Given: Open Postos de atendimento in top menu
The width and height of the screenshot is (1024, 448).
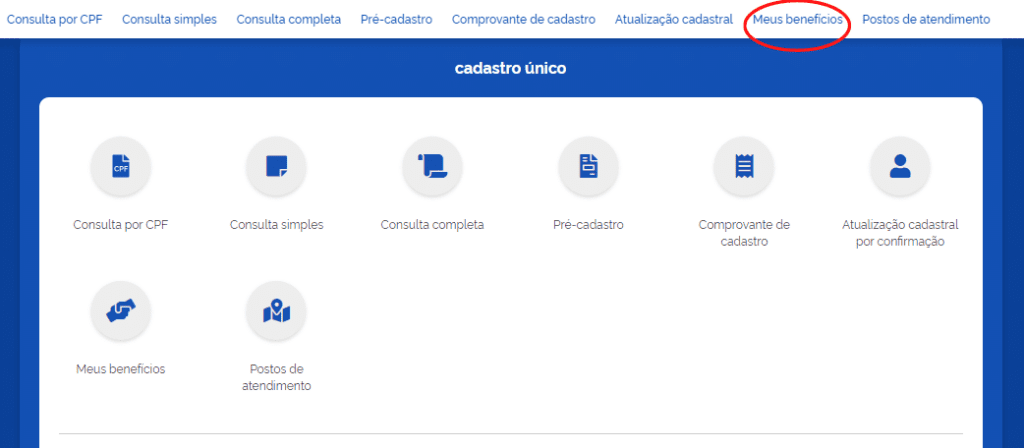Looking at the screenshot, I should [925, 19].
